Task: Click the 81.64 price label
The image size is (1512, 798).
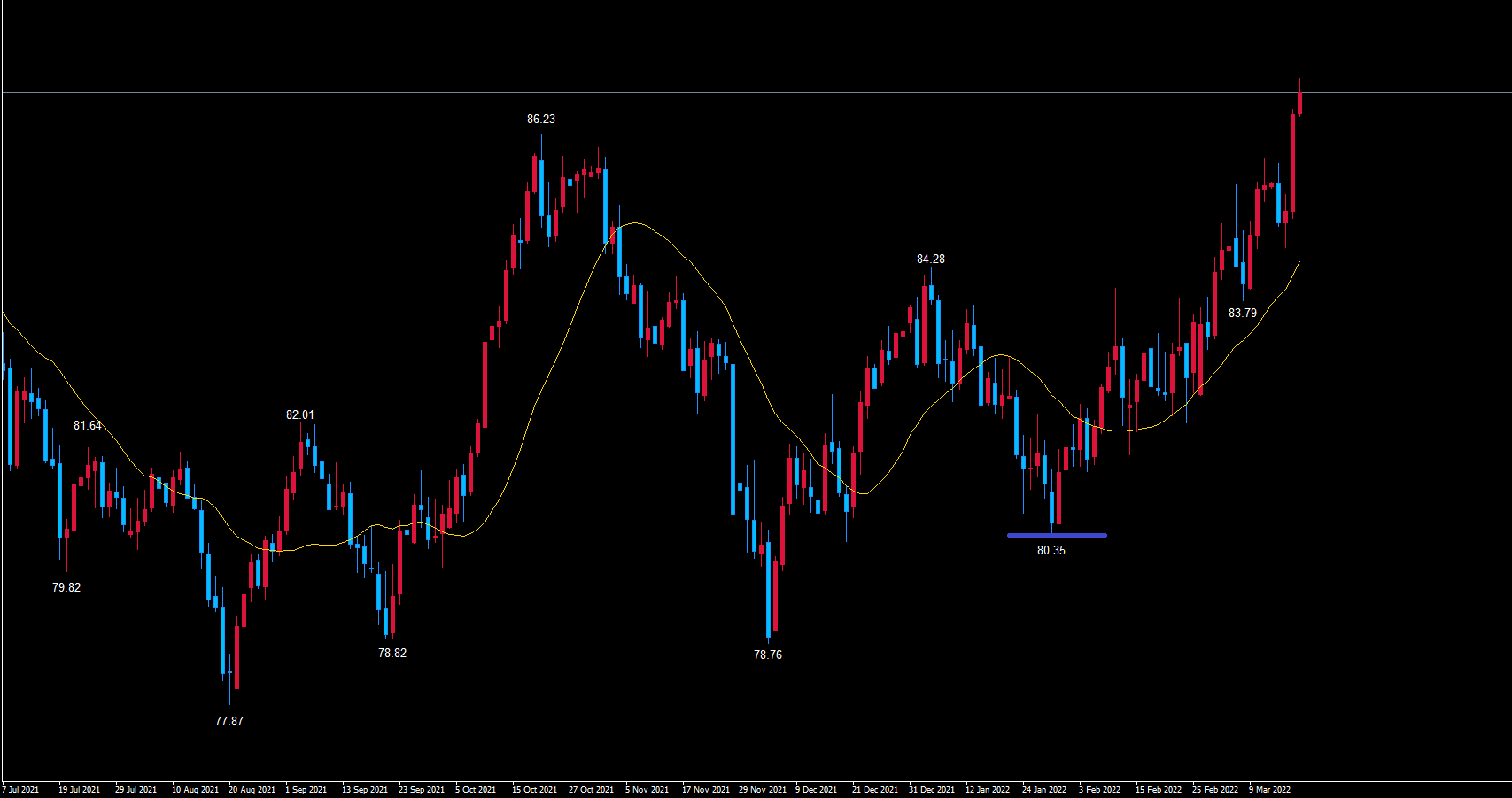Action: [x=87, y=425]
